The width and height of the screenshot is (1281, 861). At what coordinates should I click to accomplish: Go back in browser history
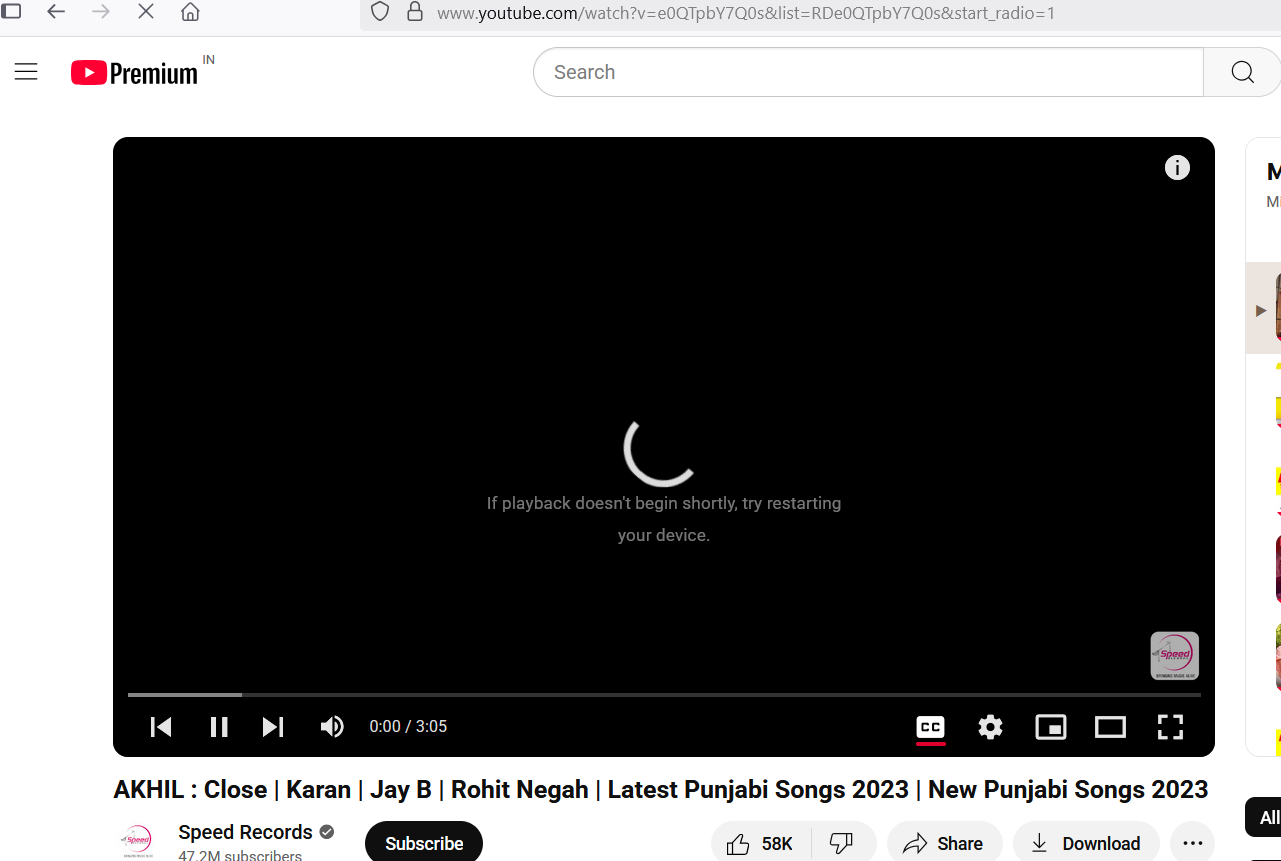pos(56,12)
